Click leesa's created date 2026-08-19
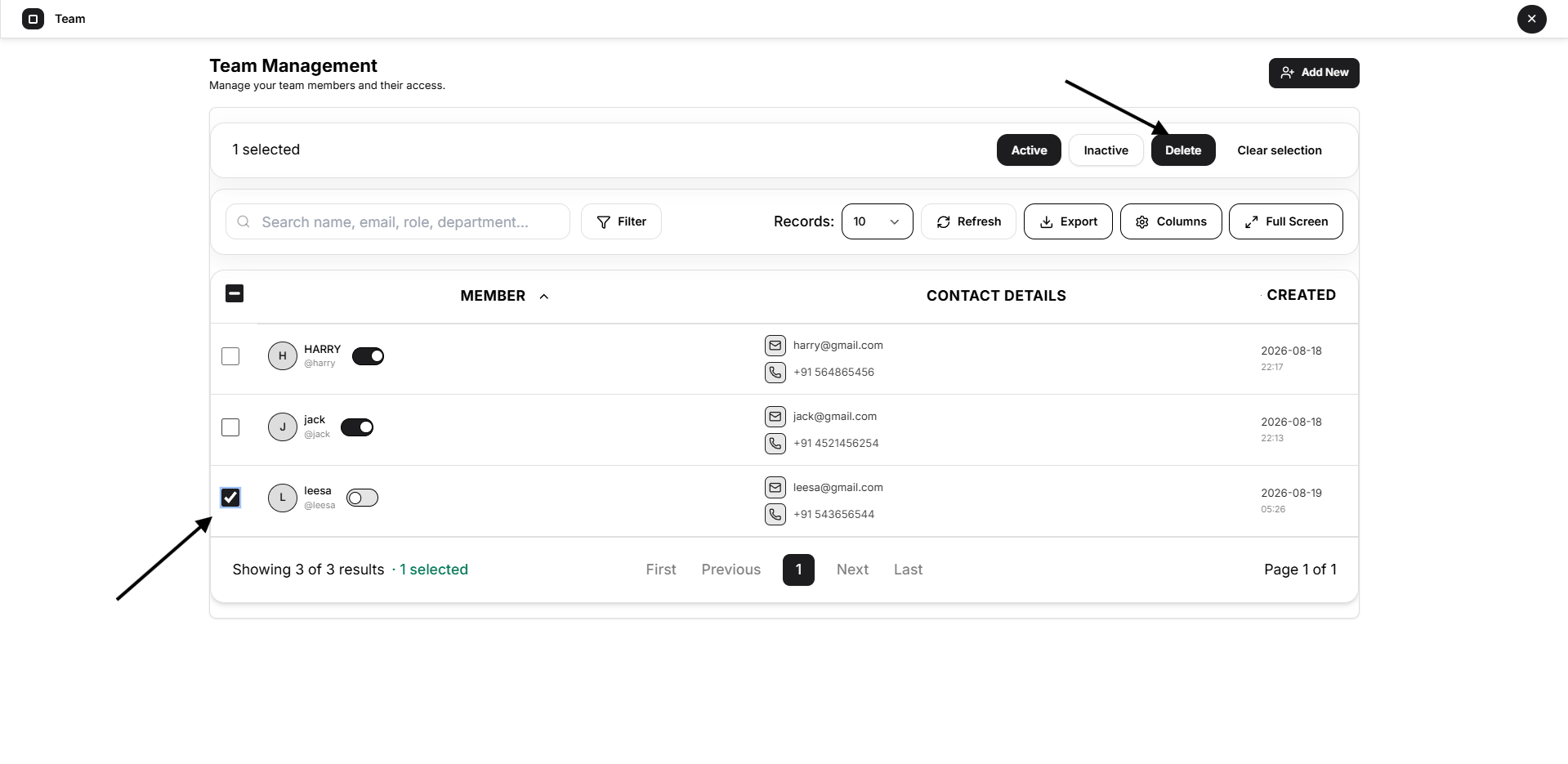1568x764 pixels. tap(1291, 494)
